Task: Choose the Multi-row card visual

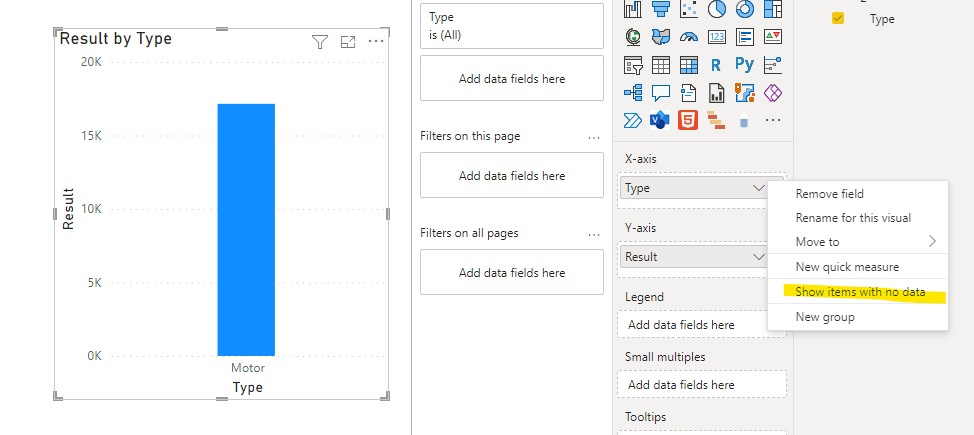Action: (745, 37)
